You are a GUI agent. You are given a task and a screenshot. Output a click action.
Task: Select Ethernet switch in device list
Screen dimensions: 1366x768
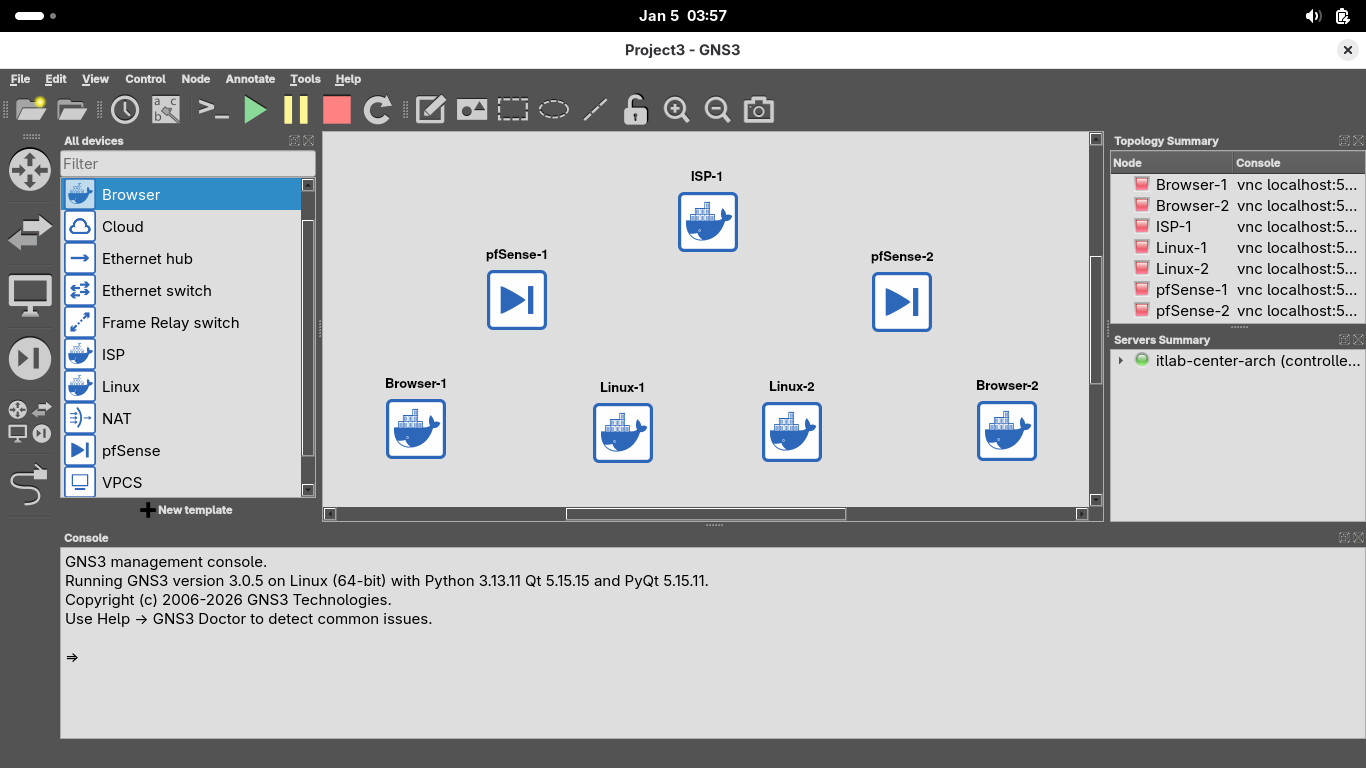tap(157, 291)
